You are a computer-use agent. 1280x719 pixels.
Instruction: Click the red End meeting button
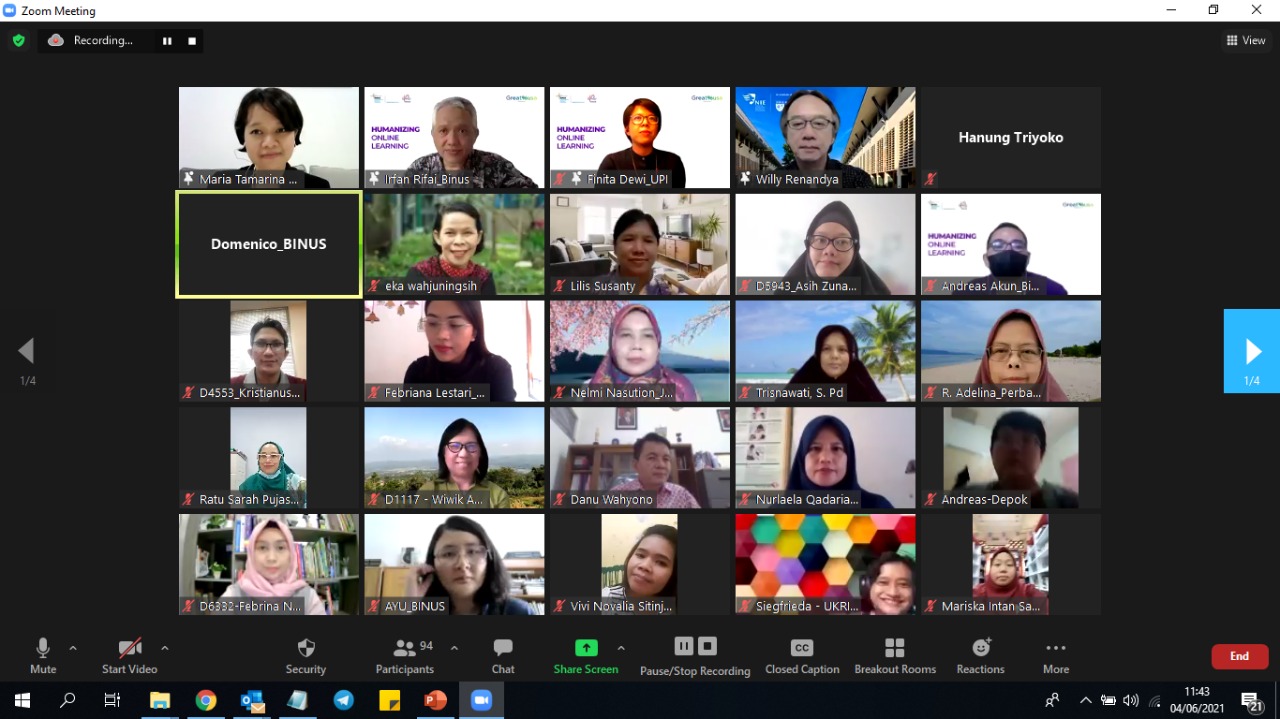[x=1239, y=656]
